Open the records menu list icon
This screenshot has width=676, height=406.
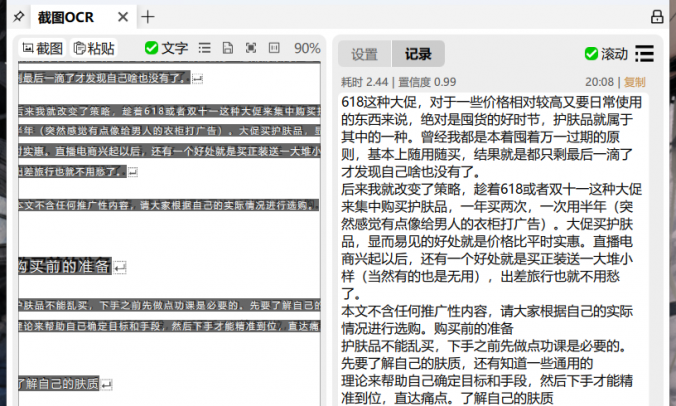click(645, 54)
